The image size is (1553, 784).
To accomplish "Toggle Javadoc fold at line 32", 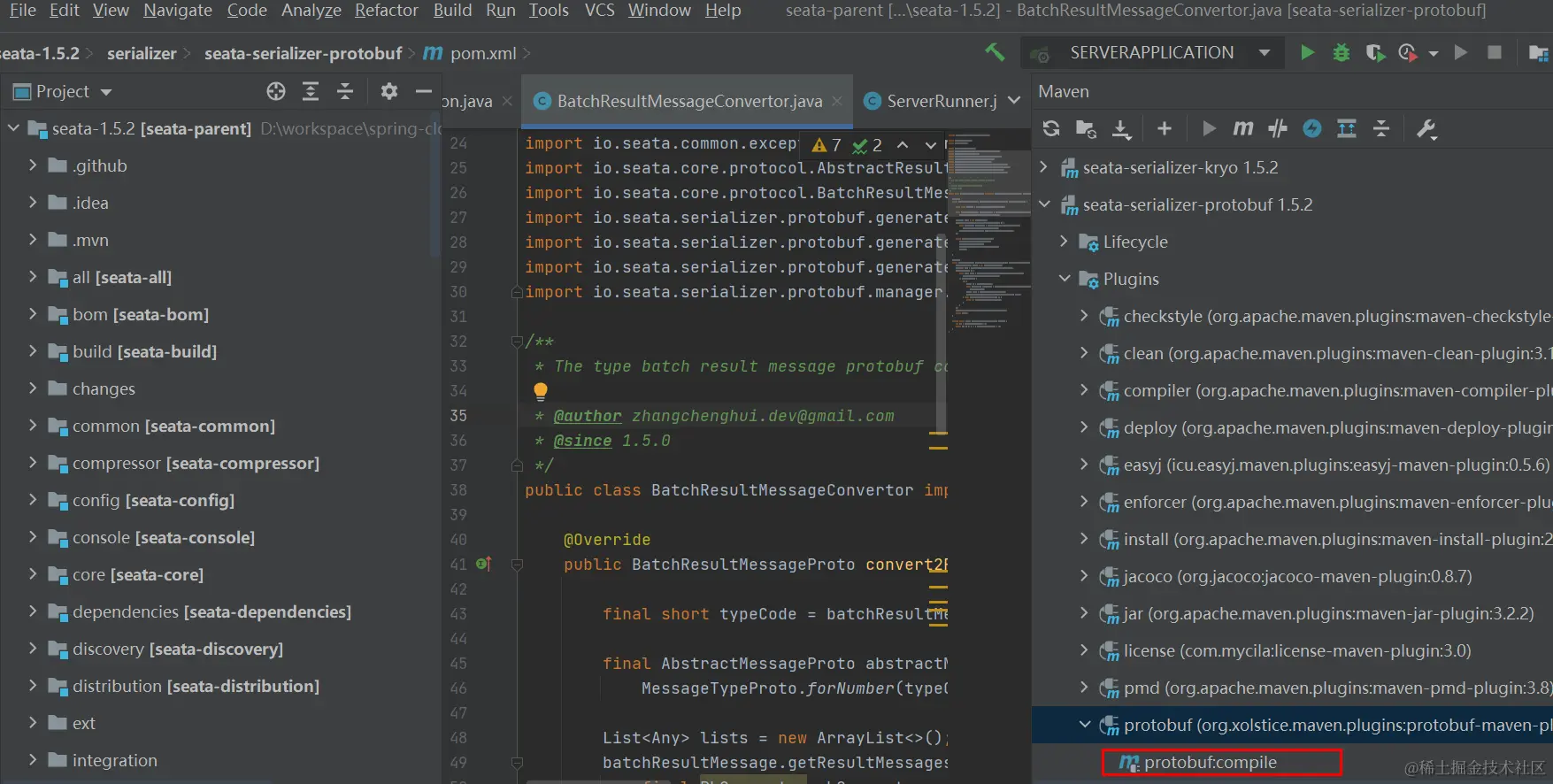I will pyautogui.click(x=518, y=342).
